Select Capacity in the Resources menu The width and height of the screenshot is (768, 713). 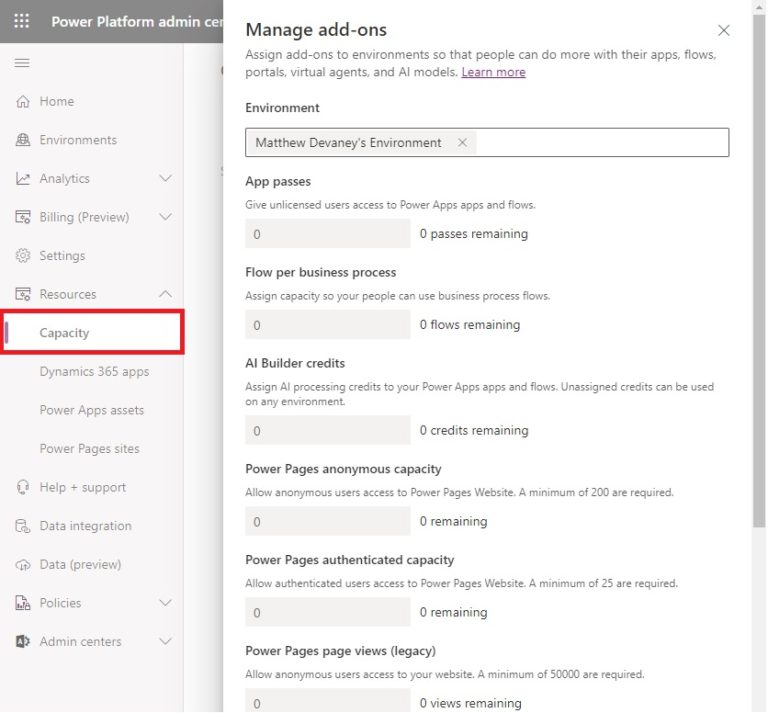[64, 333]
